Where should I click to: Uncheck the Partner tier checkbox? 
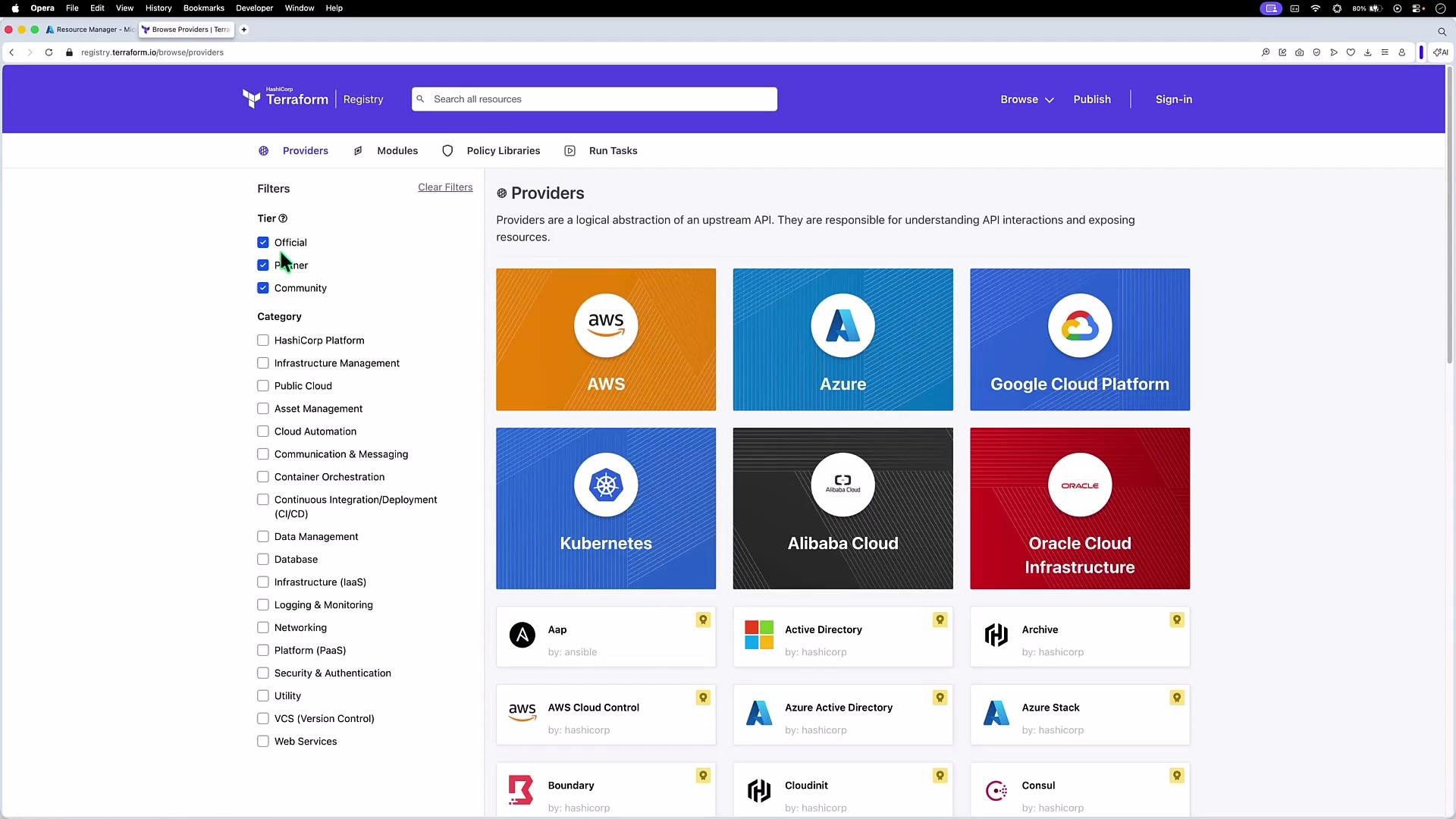pos(263,265)
